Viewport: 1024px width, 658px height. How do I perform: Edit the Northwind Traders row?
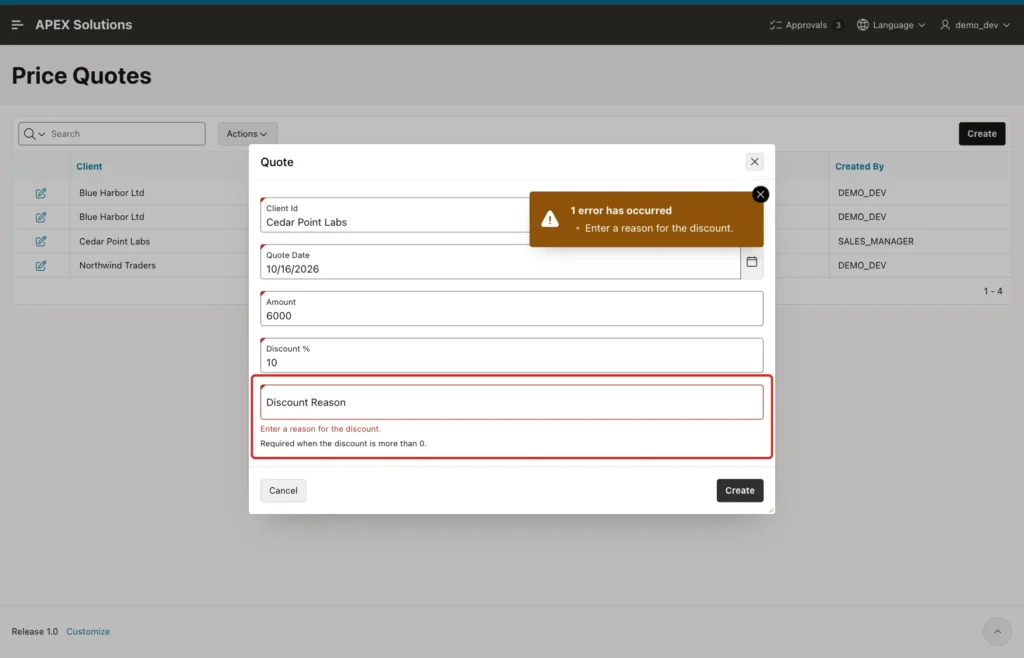click(40, 266)
